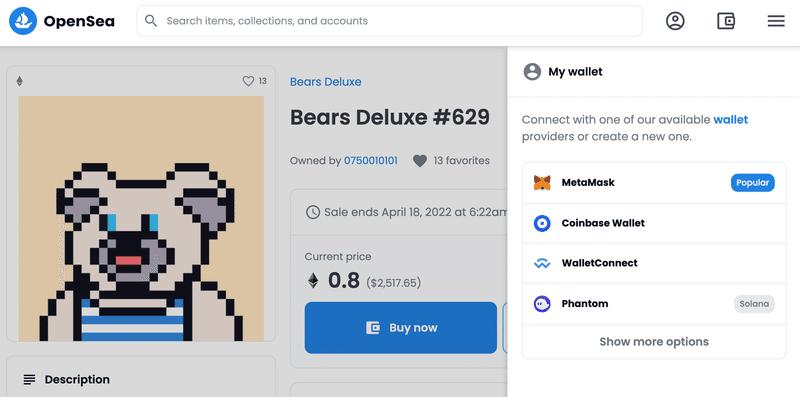Click the Buy now button

[401, 328]
